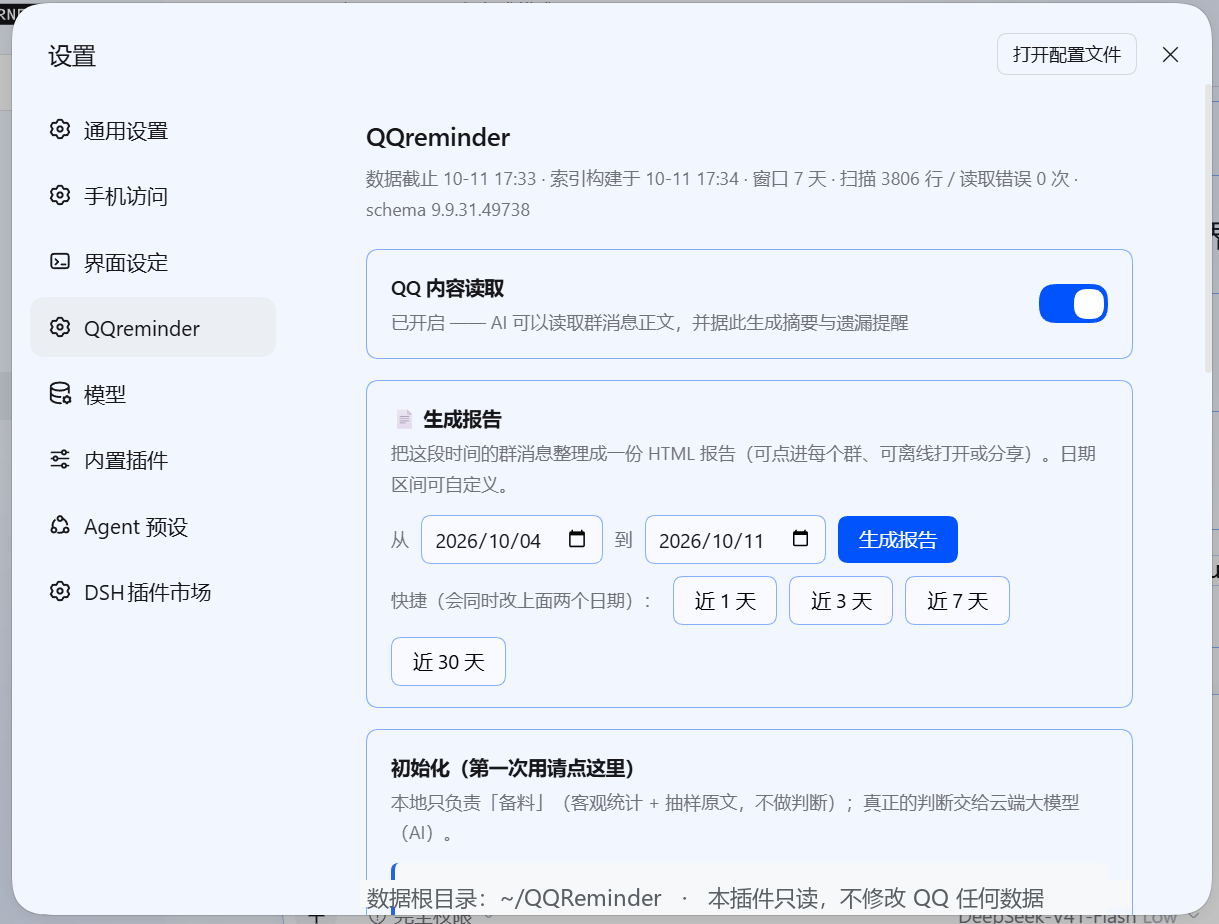The height and width of the screenshot is (924, 1219).
Task: Open calendar picker for start date 2026/10/04
Action: pos(577,540)
